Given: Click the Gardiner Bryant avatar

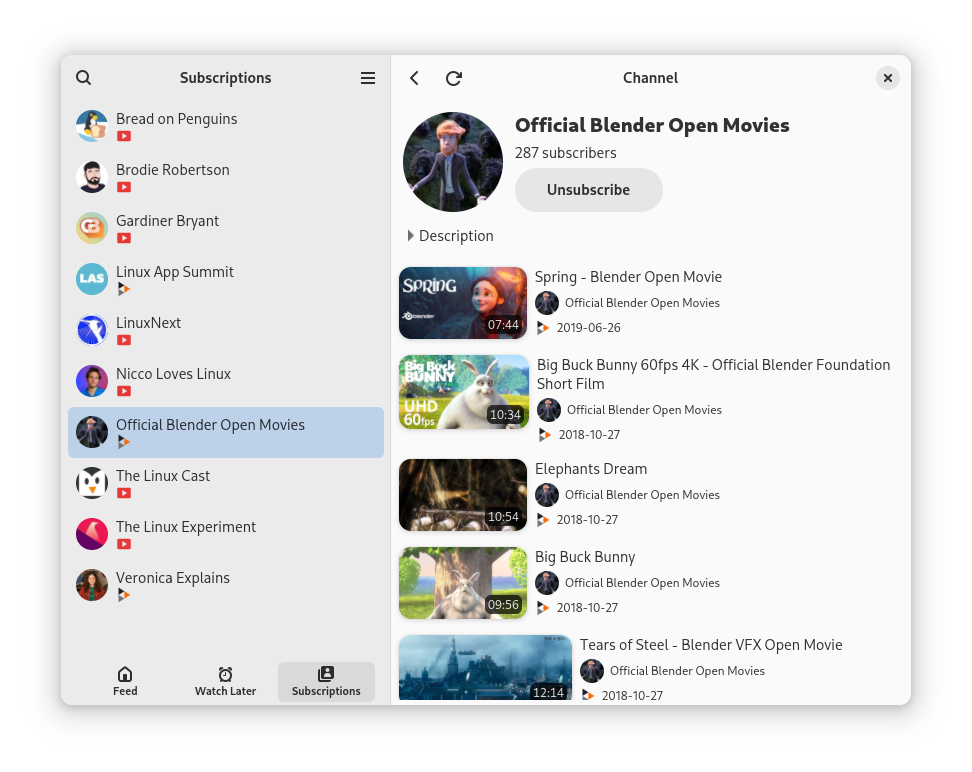Looking at the screenshot, I should pyautogui.click(x=92, y=228).
